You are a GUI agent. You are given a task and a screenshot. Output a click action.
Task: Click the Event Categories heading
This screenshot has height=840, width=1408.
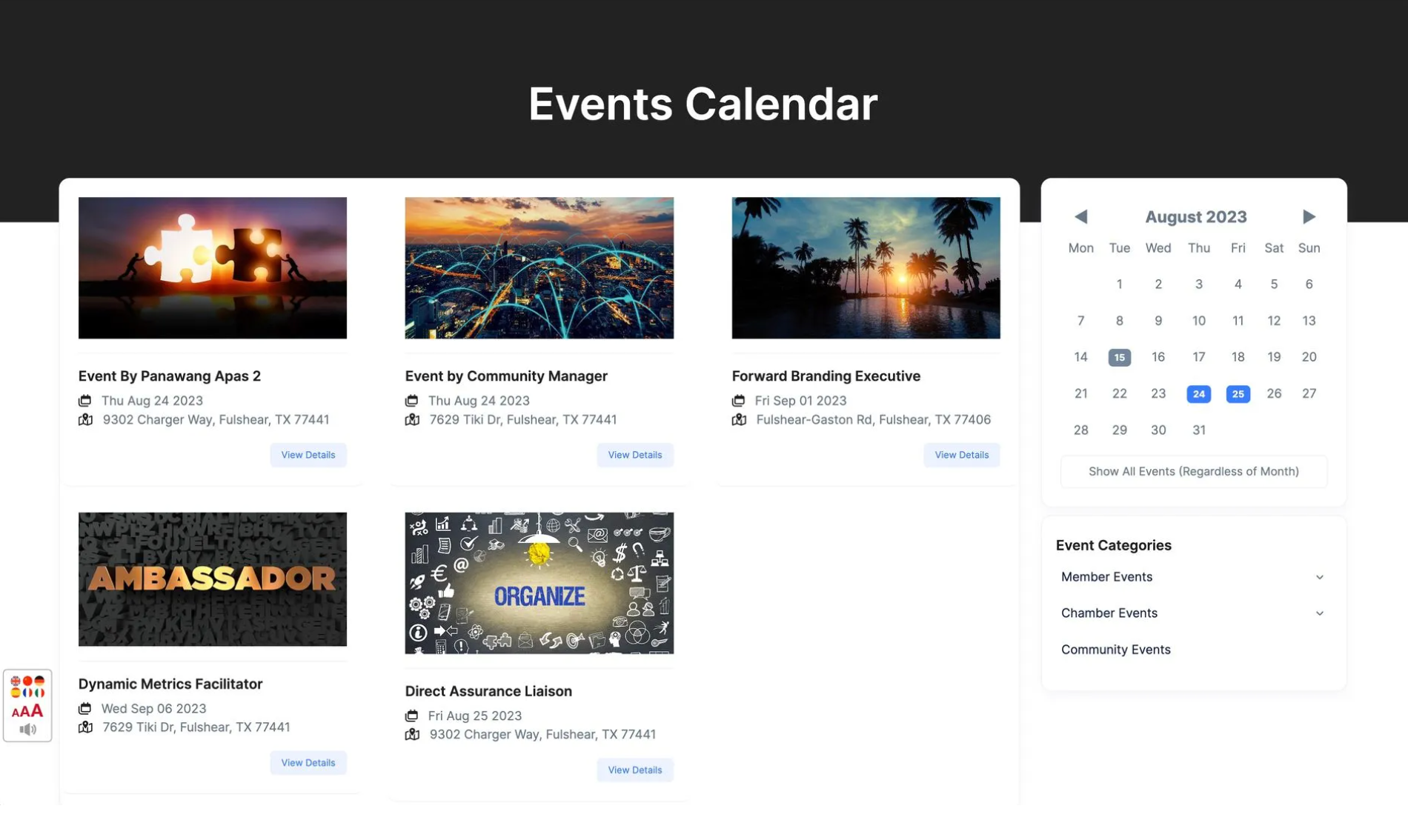pos(1113,546)
